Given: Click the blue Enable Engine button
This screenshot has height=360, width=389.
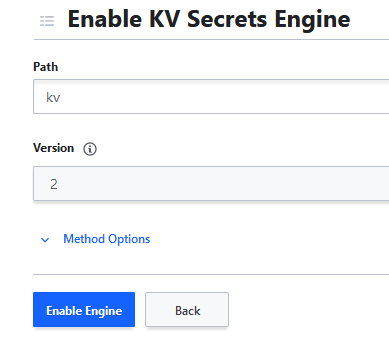Looking at the screenshot, I should tap(84, 310).
